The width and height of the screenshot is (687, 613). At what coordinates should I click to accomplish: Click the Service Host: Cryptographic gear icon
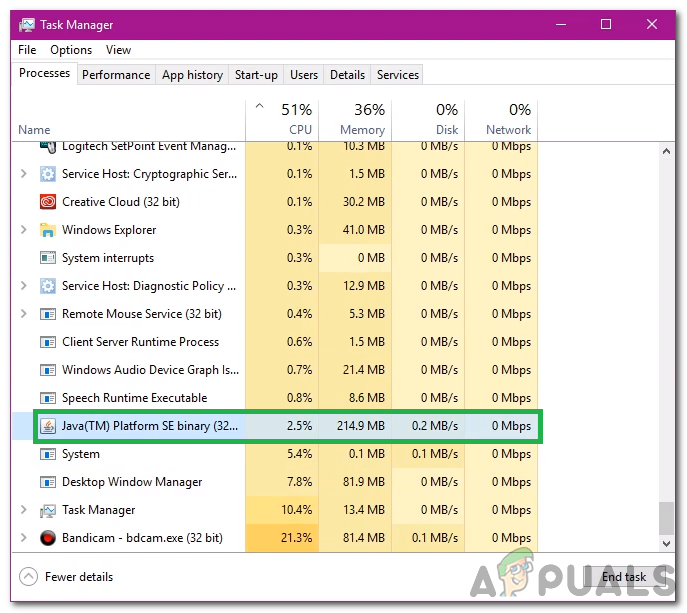[x=48, y=174]
